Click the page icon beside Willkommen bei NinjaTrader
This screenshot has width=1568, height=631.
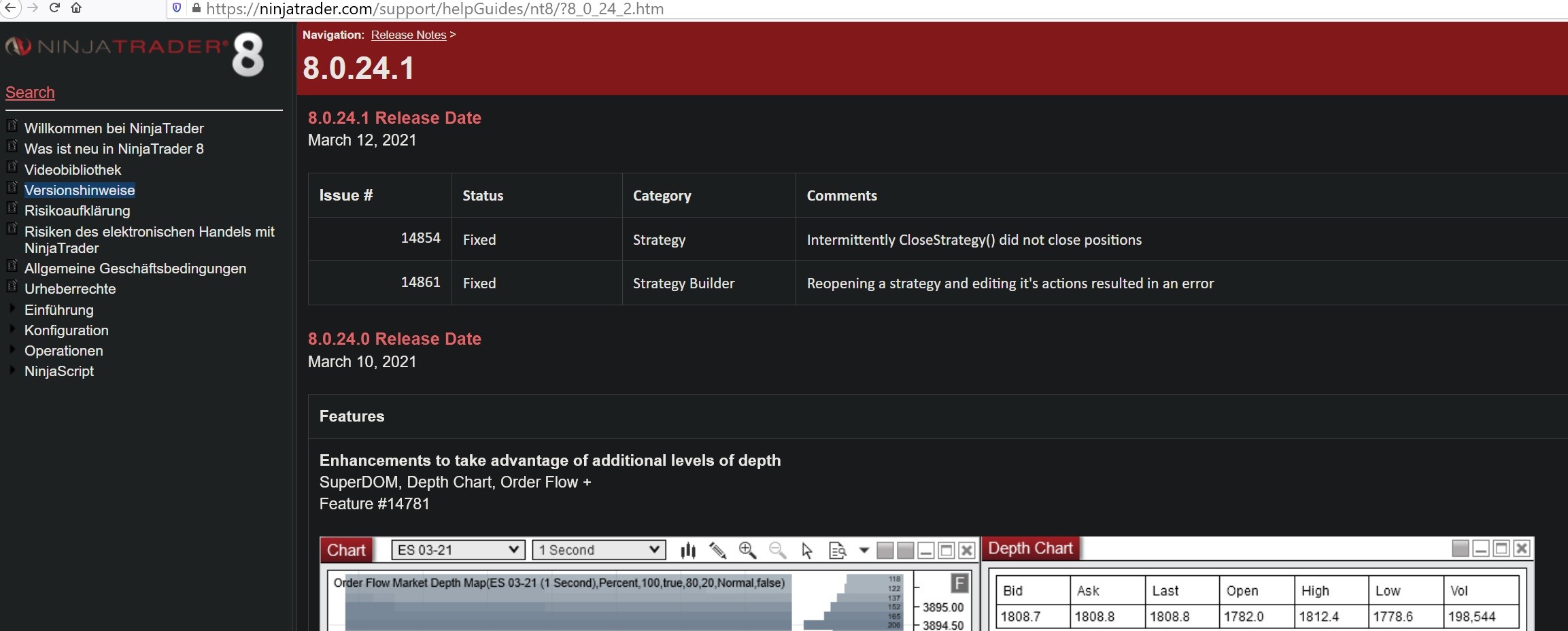point(12,125)
